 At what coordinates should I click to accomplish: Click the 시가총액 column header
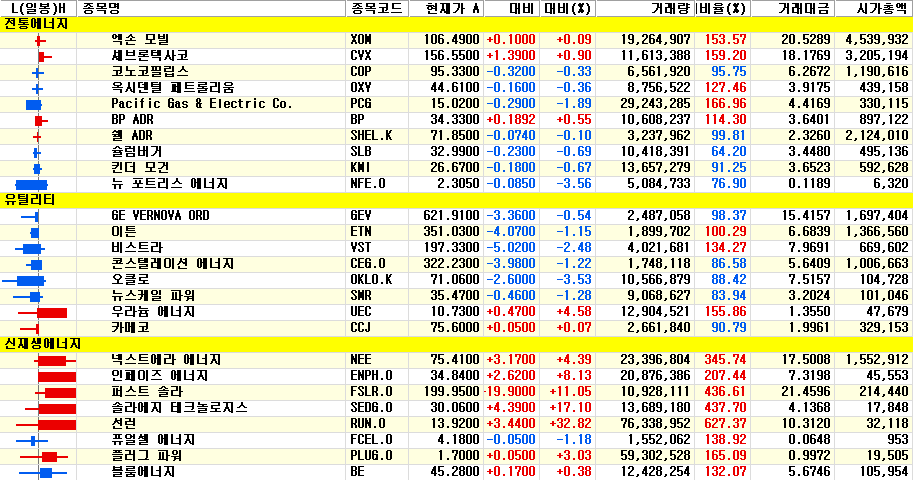tap(873, 8)
